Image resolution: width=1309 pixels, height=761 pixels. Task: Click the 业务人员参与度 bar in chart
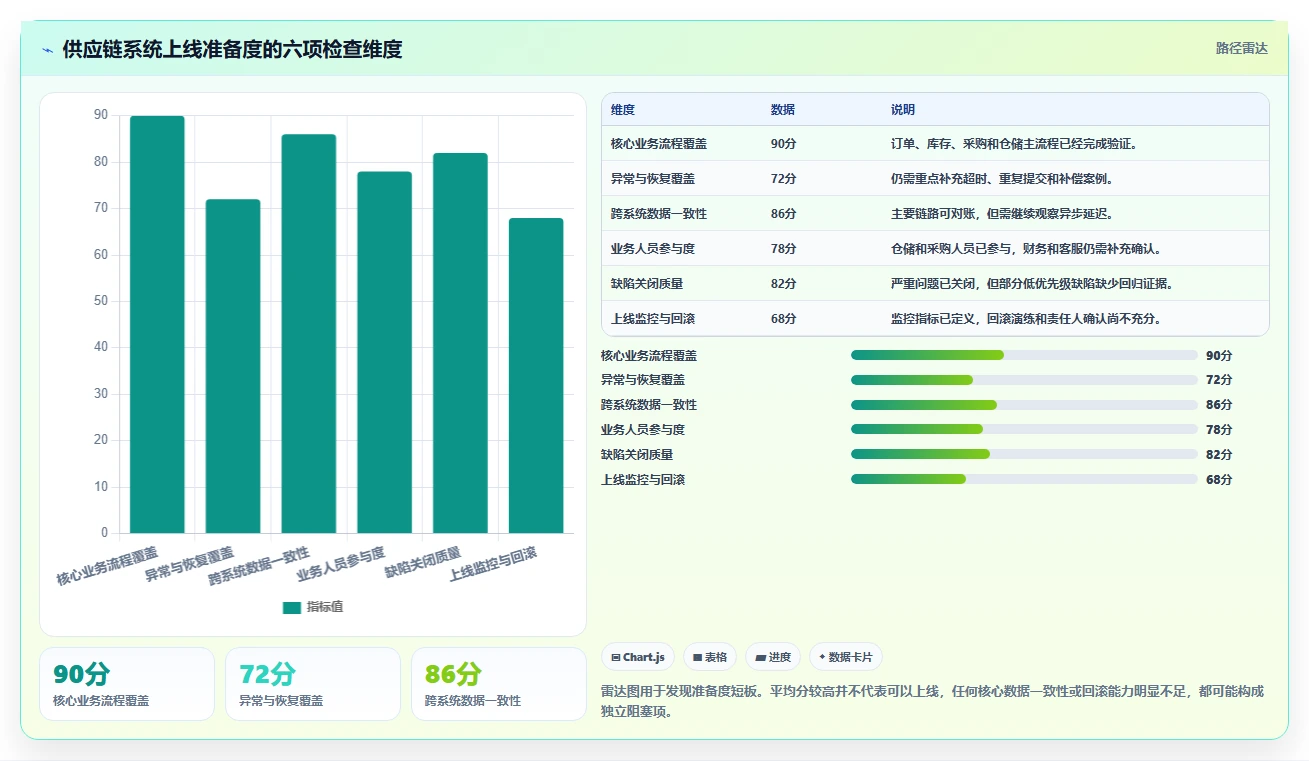(x=385, y=352)
